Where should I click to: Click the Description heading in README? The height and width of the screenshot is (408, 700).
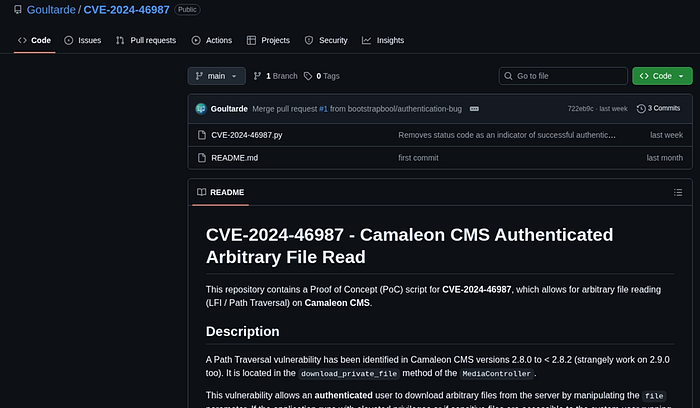[242, 331]
